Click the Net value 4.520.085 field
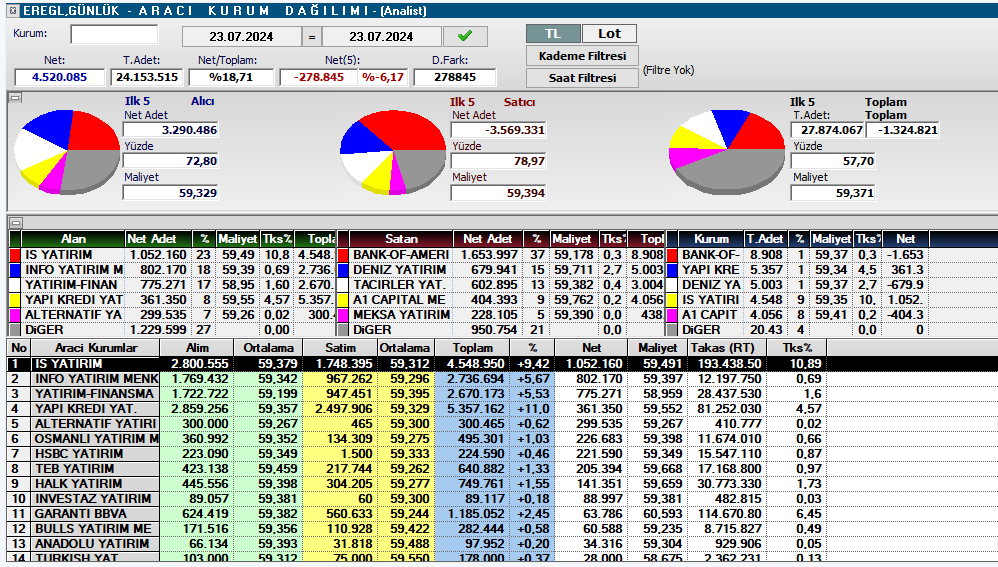Screen dimensions: 998x567 [59, 77]
